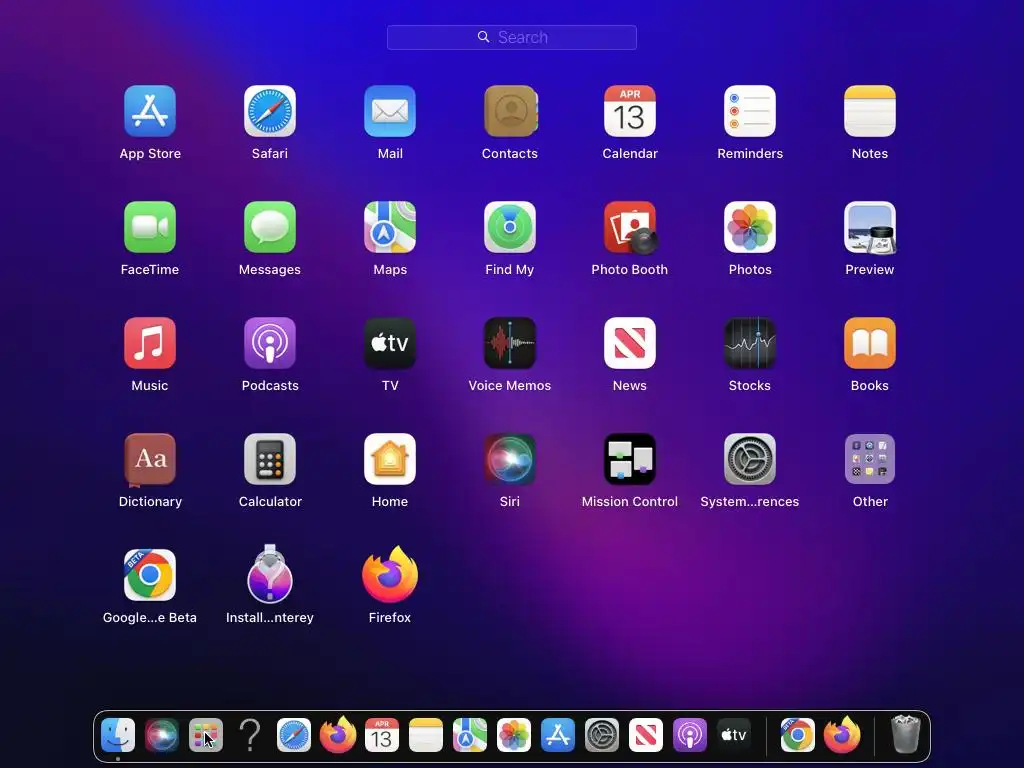The image size is (1024, 768).
Task: Open Firefox beside Safari in Dock
Action: click(338, 735)
